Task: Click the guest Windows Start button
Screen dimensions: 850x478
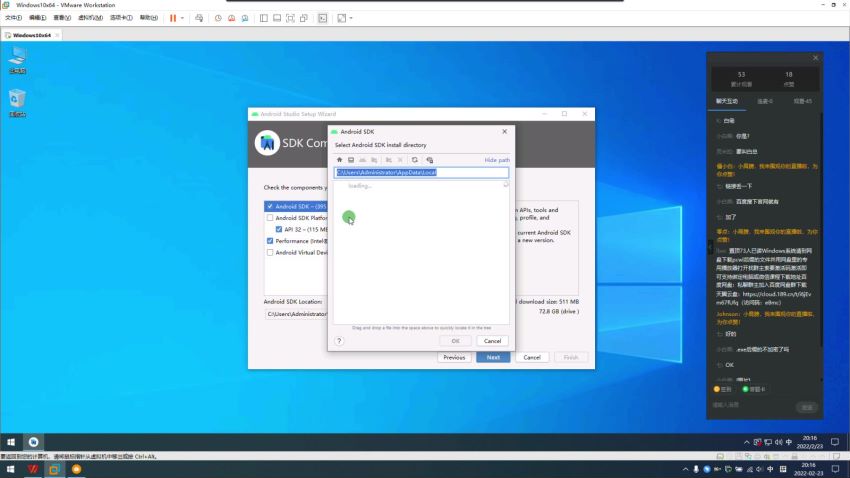Action: pos(11,442)
